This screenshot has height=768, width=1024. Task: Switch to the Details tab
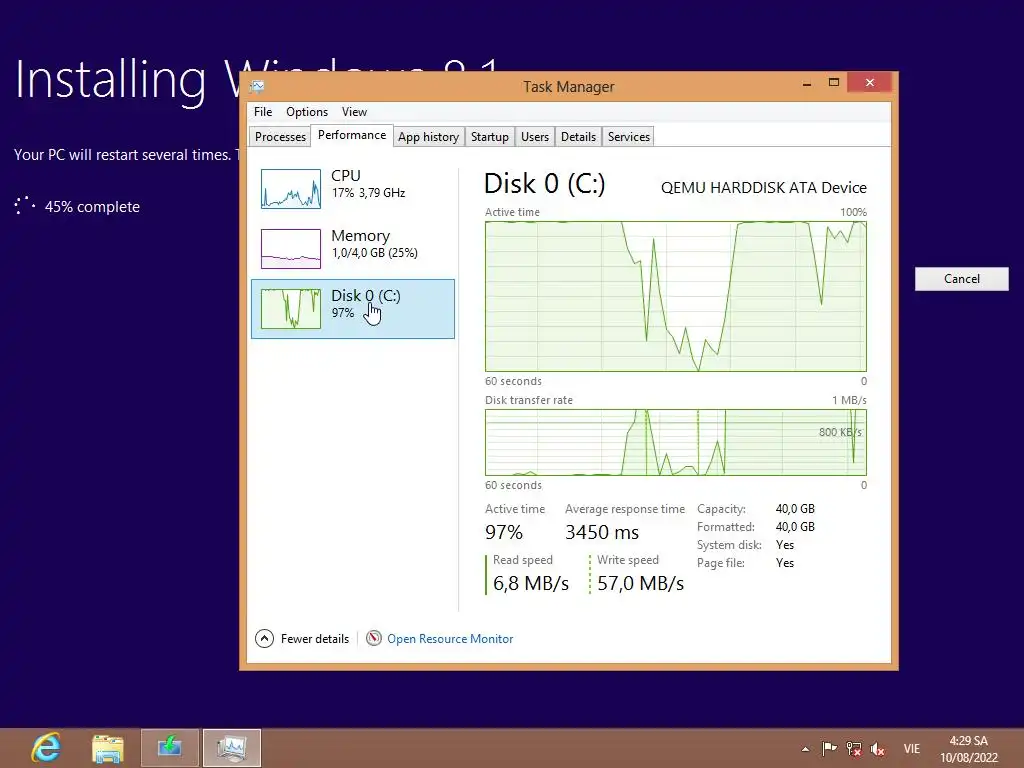(x=579, y=136)
